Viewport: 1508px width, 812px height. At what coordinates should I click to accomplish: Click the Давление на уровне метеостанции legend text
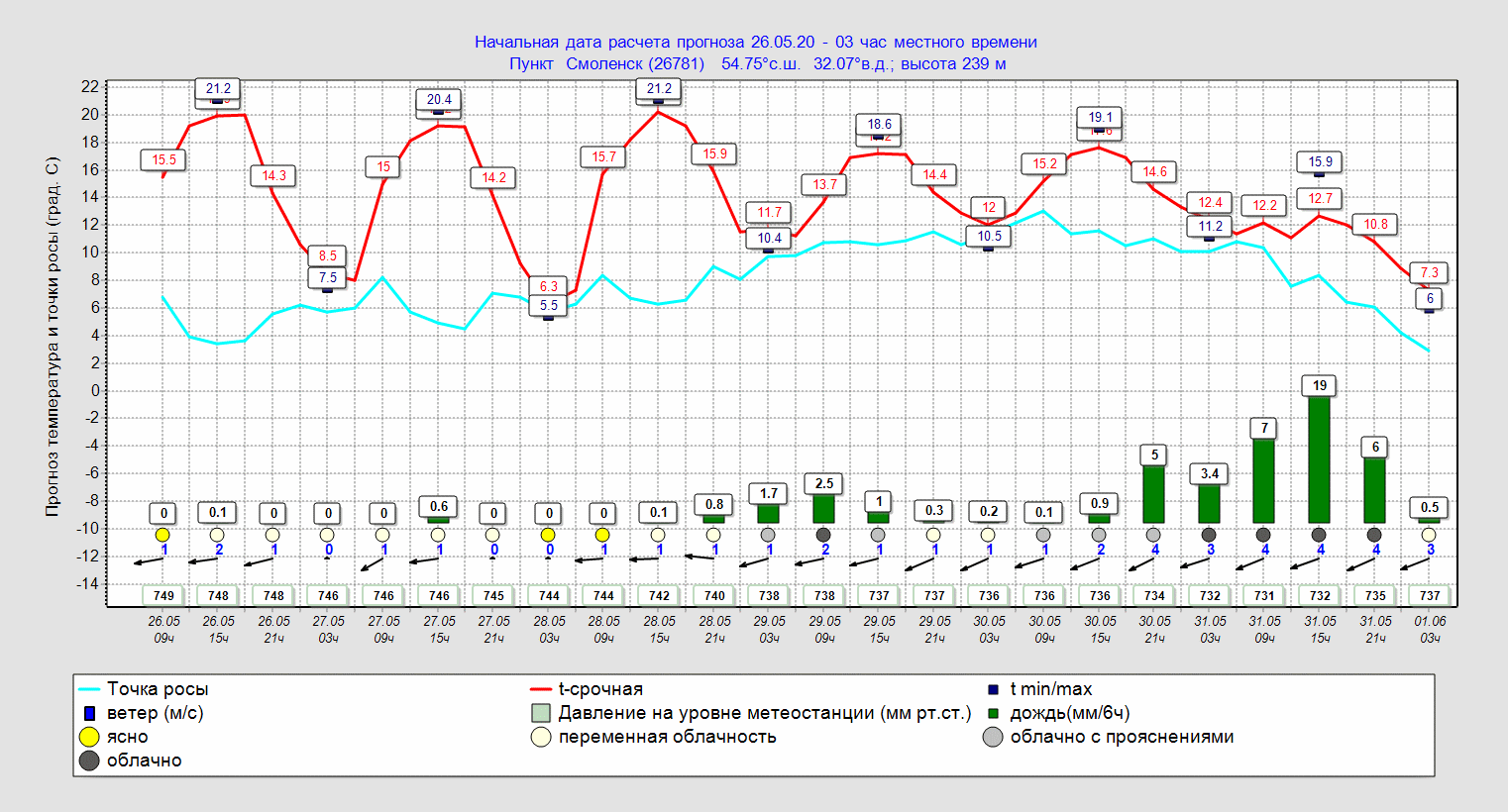(x=765, y=713)
